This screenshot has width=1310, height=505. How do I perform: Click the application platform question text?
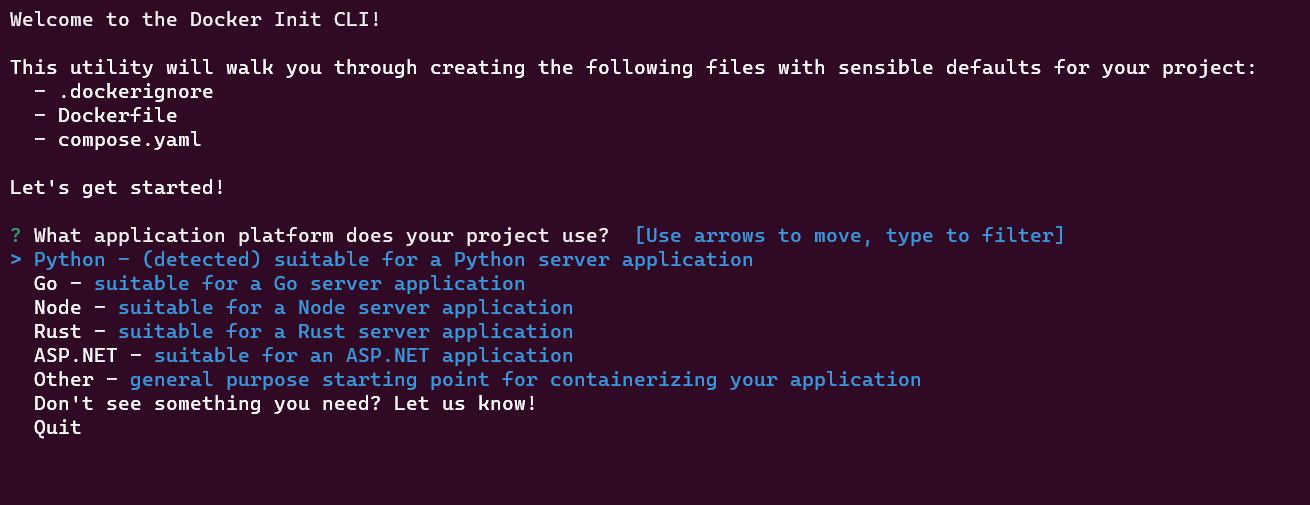[x=321, y=236]
